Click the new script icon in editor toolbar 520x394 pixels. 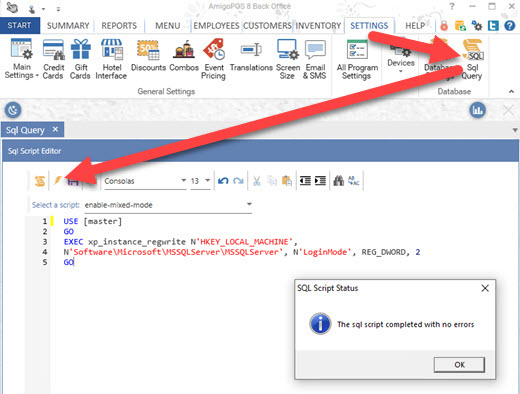pos(40,181)
